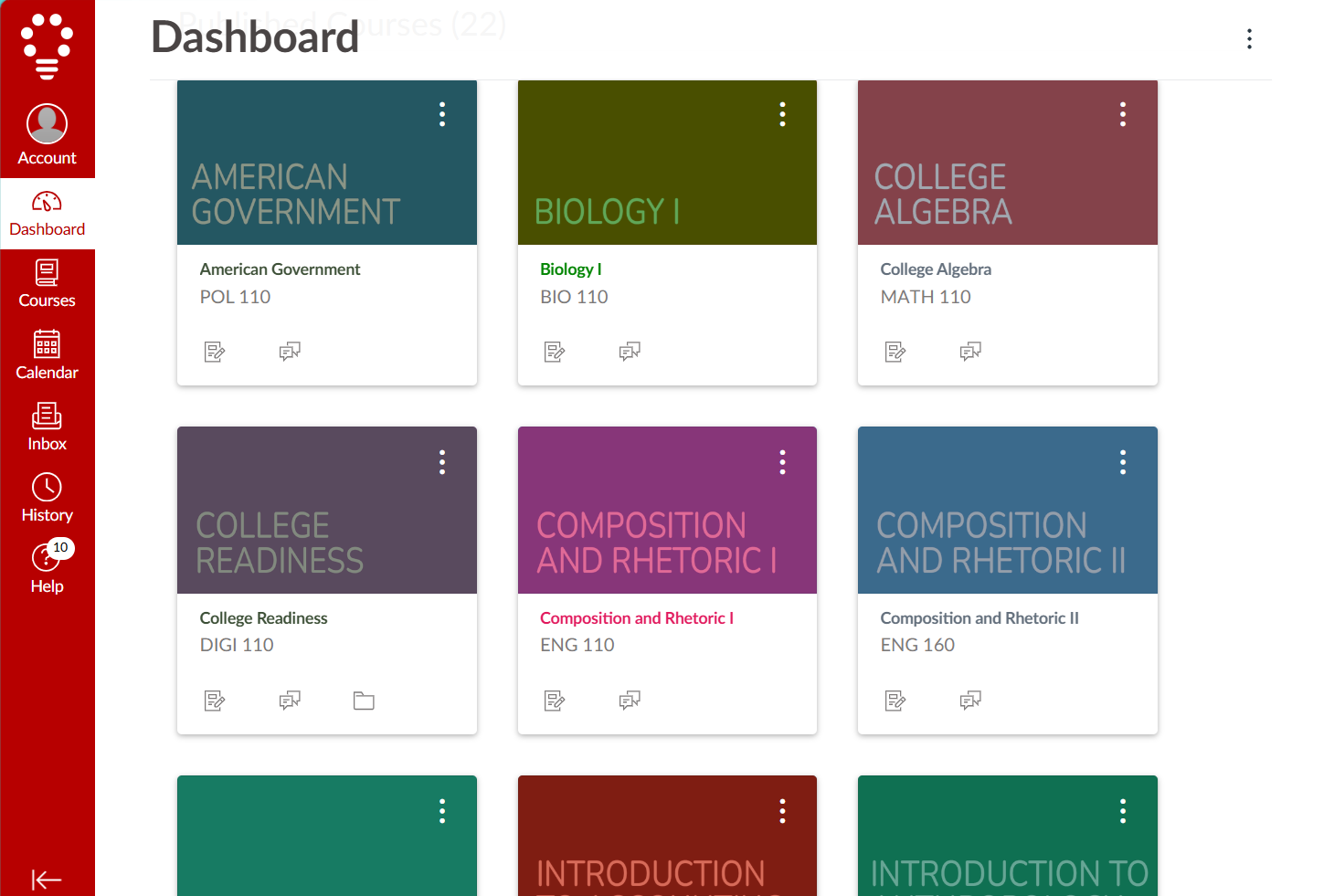Open options menu on Biology I course card
Screen dimensions: 1334x896
[x=782, y=113]
